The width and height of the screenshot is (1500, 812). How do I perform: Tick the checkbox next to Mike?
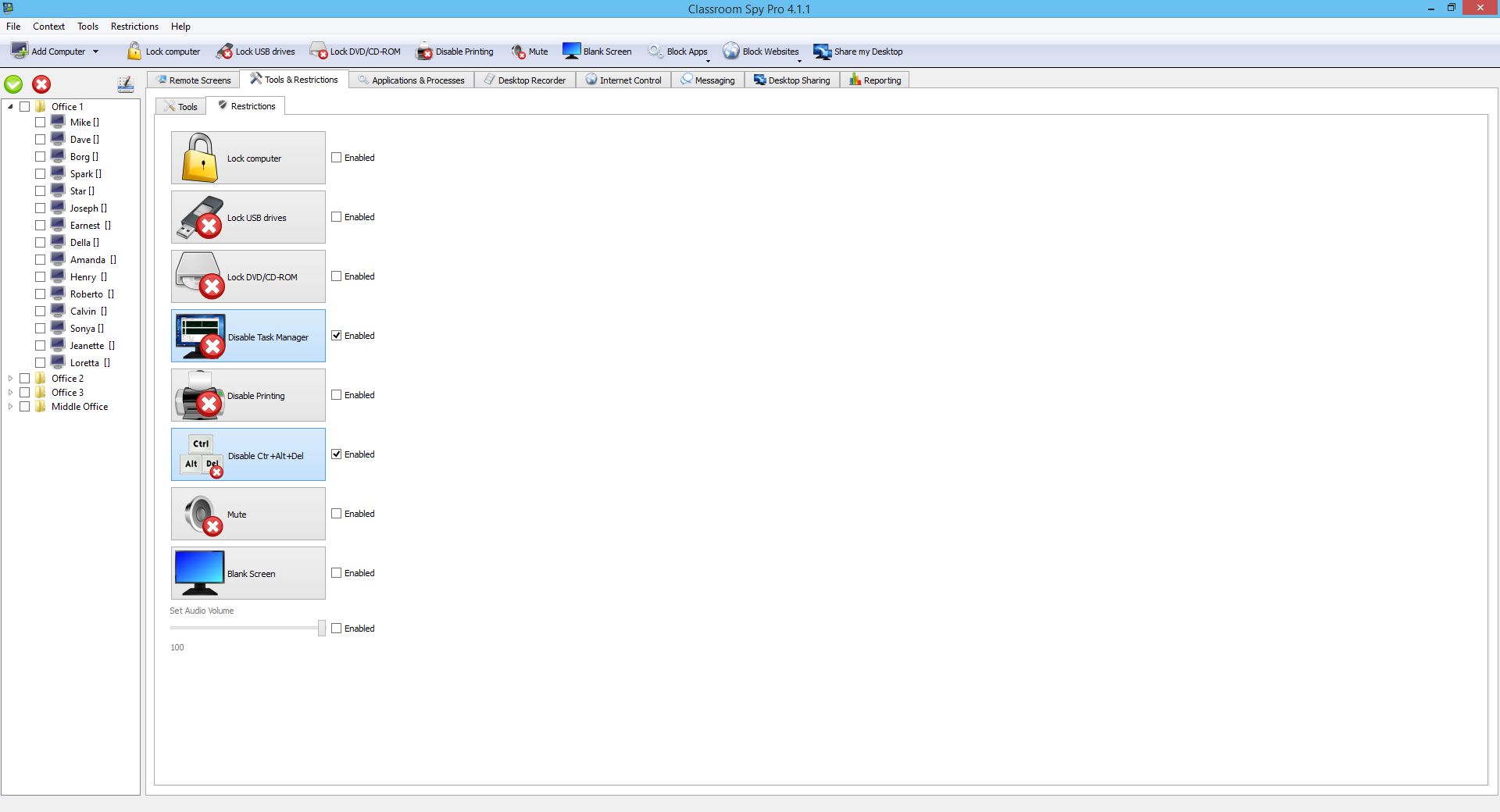(x=40, y=123)
